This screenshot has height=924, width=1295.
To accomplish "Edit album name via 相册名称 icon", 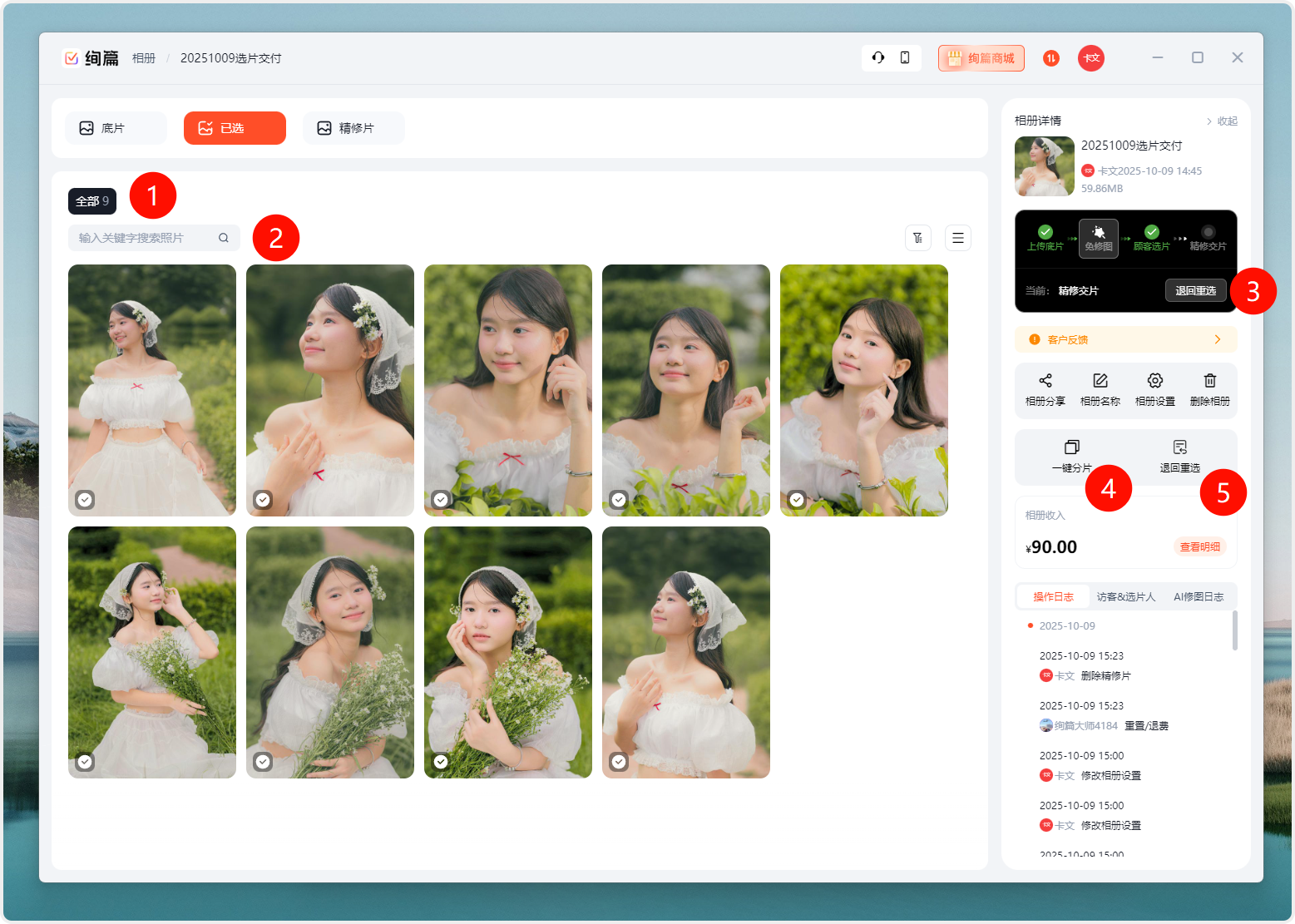I will tap(1100, 381).
